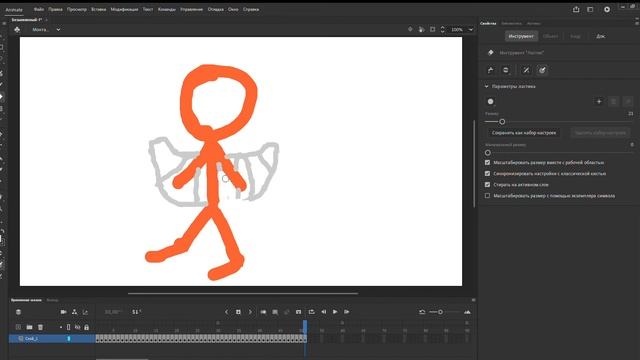This screenshot has height=360, width=640.
Task: Click the center stage icon
Action: tap(410, 29)
